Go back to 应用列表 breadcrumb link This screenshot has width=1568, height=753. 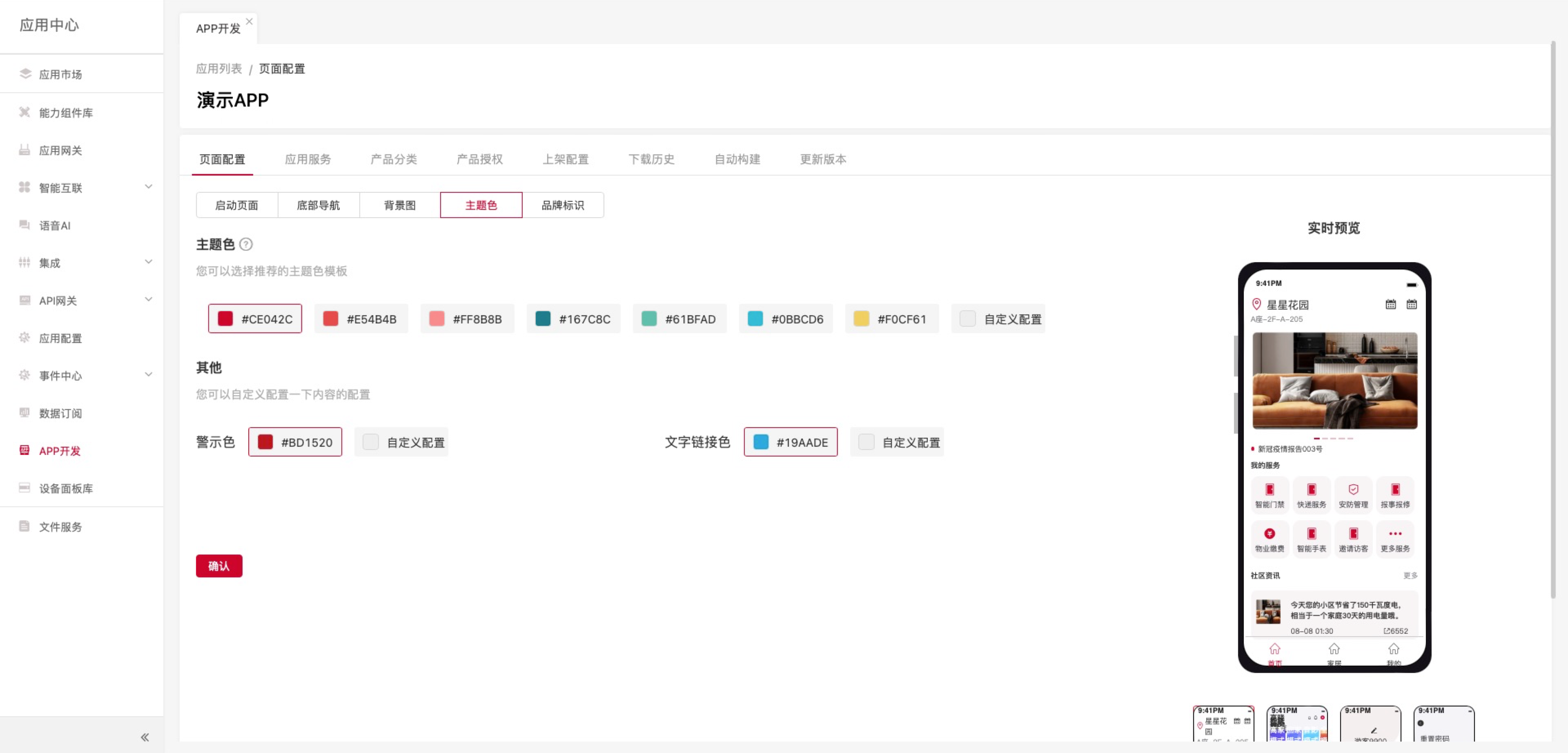point(219,69)
